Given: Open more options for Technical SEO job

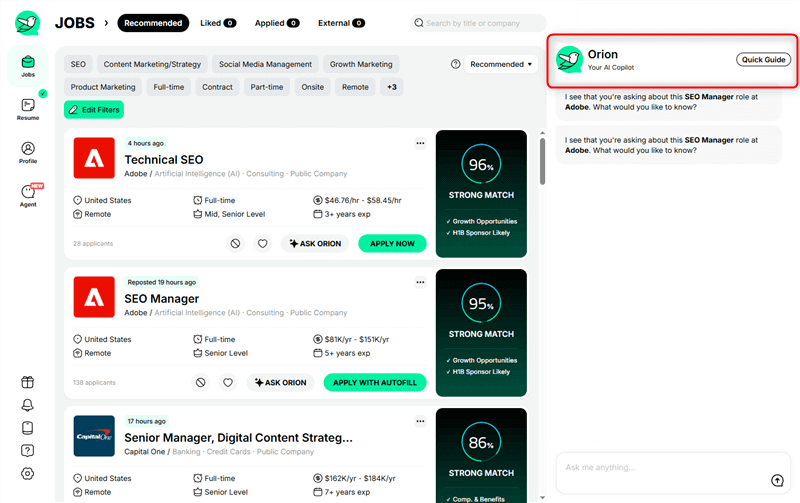Looking at the screenshot, I should coord(420,143).
